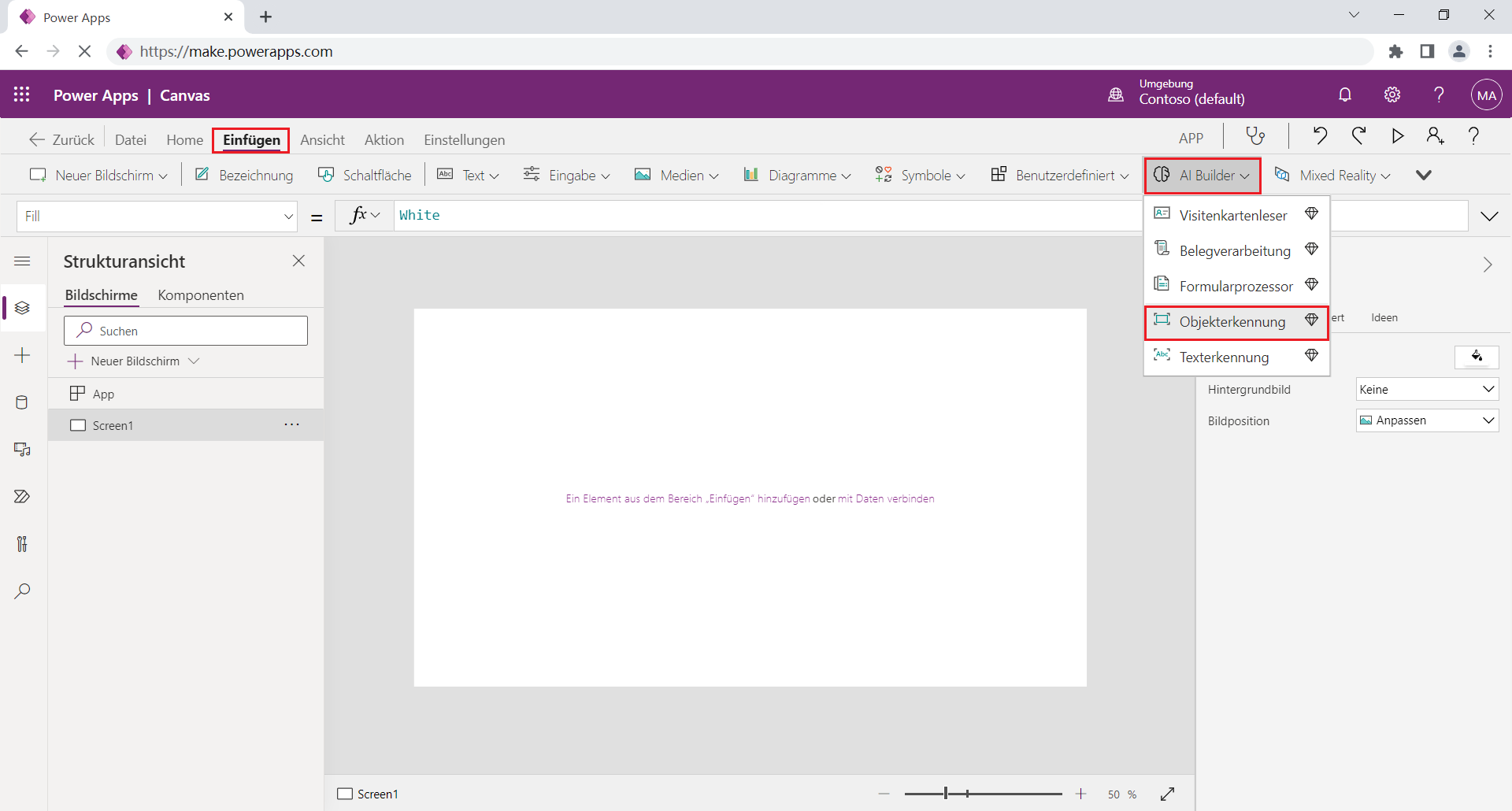Click the Undo arrow icon
This screenshot has height=811, width=1512.
1320,137
